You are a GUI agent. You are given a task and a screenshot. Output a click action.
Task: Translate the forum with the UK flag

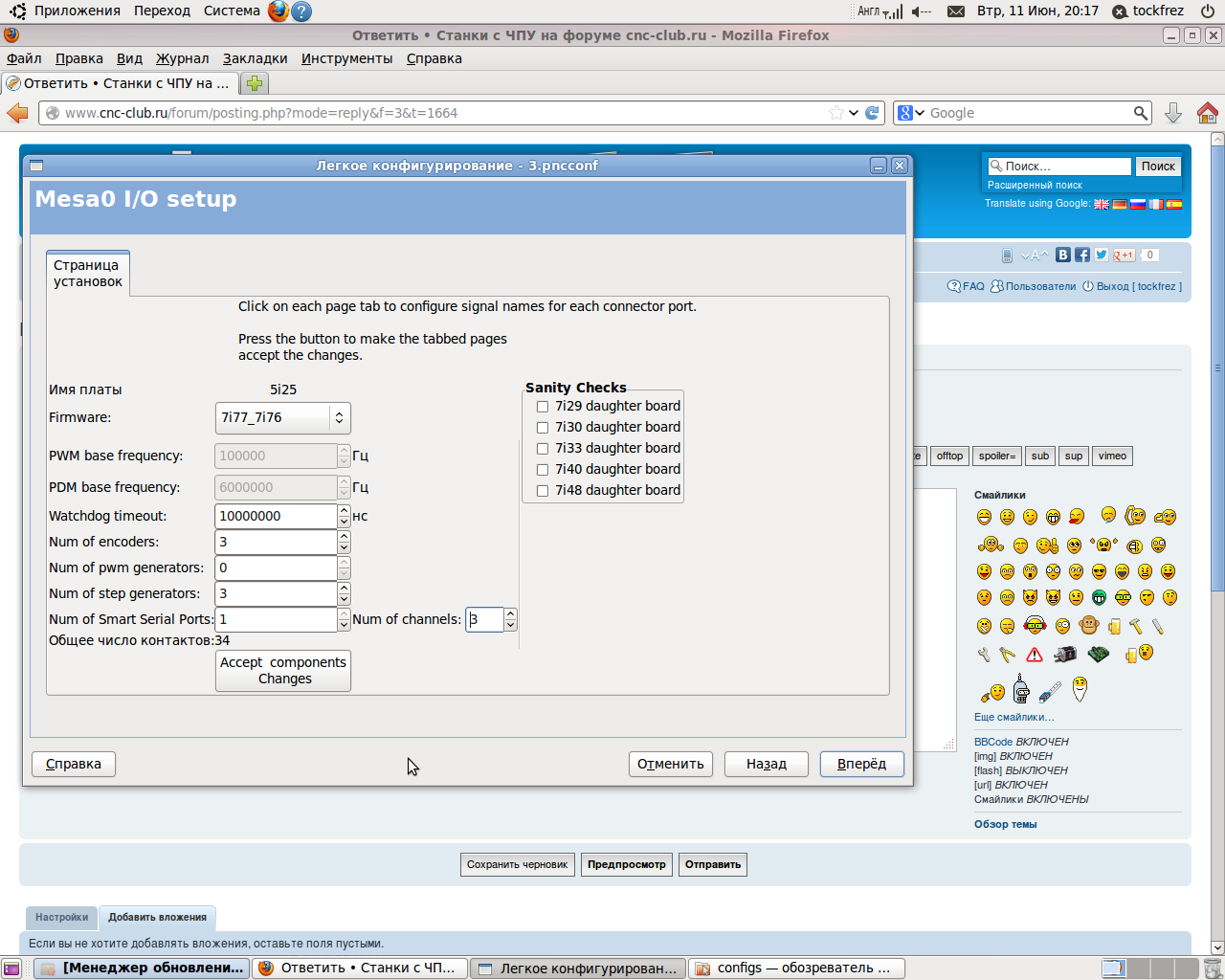pyautogui.click(x=1102, y=204)
